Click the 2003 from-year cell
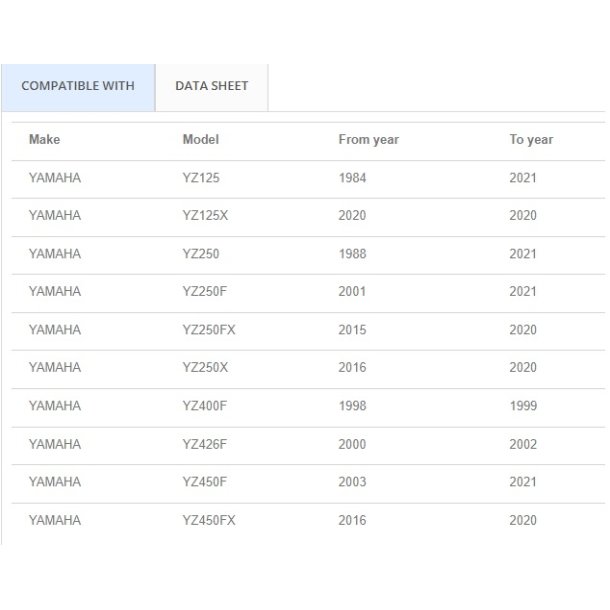 pyautogui.click(x=352, y=482)
